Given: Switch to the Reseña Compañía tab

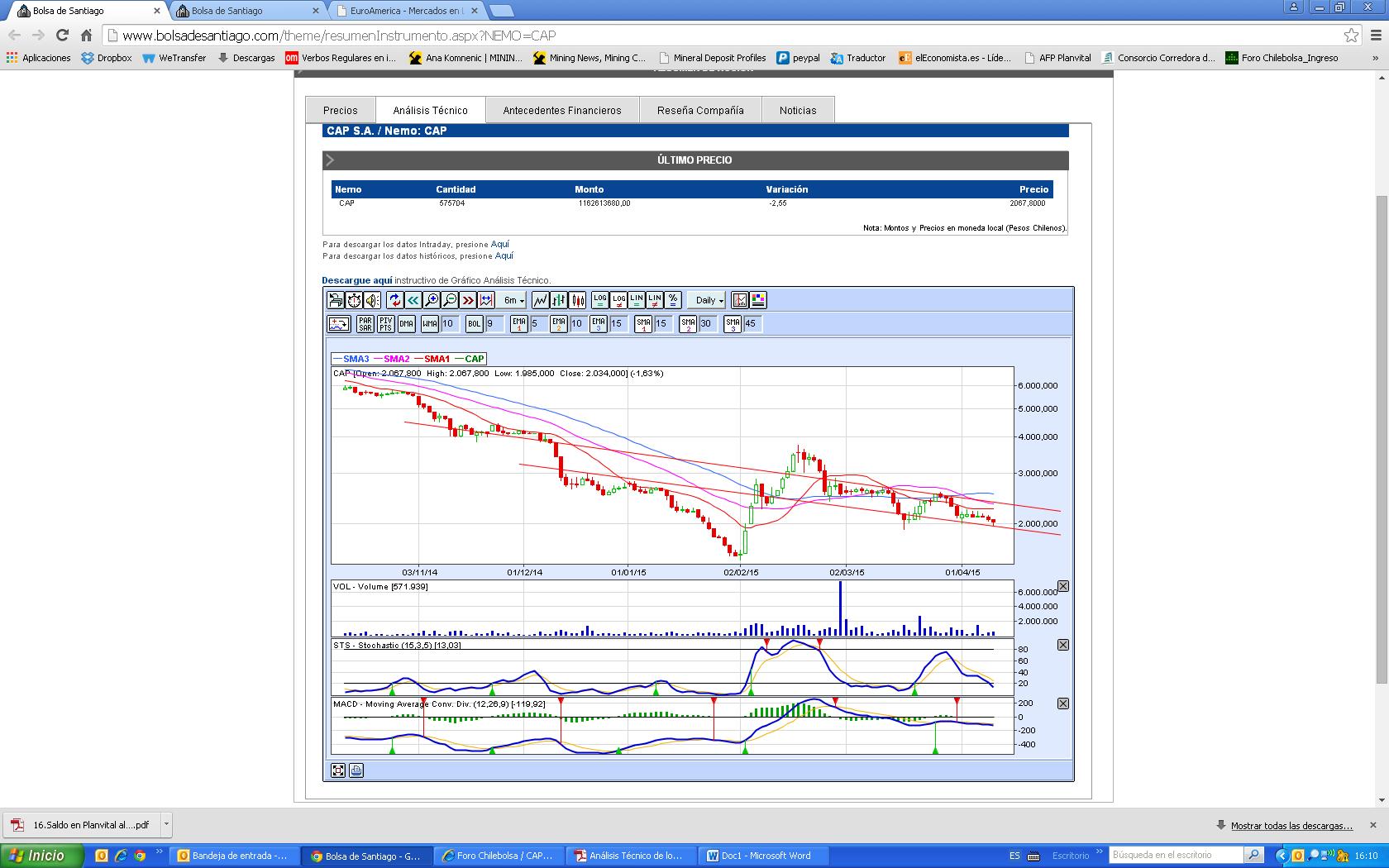Looking at the screenshot, I should point(700,110).
